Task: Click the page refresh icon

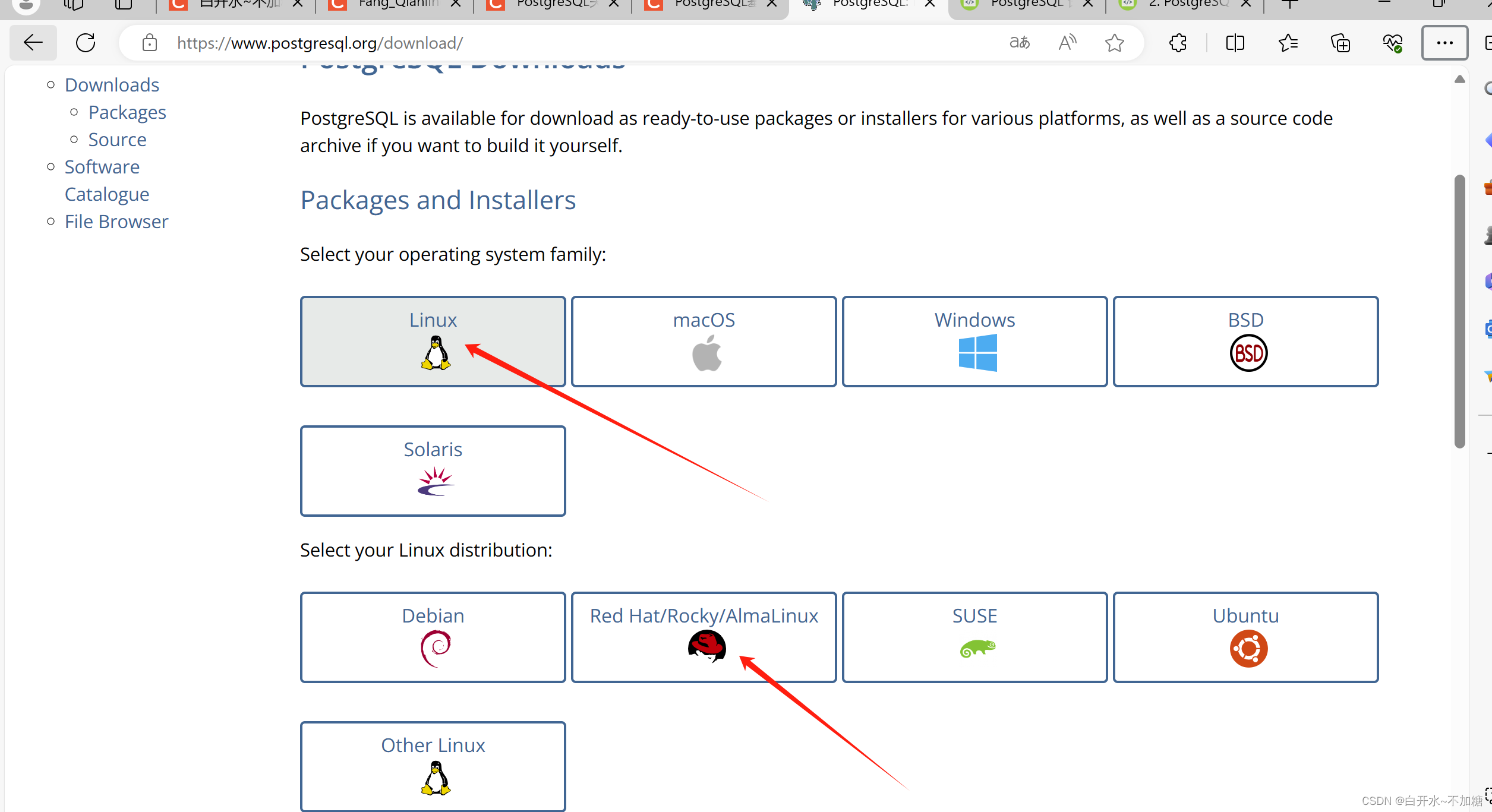Action: point(86,43)
